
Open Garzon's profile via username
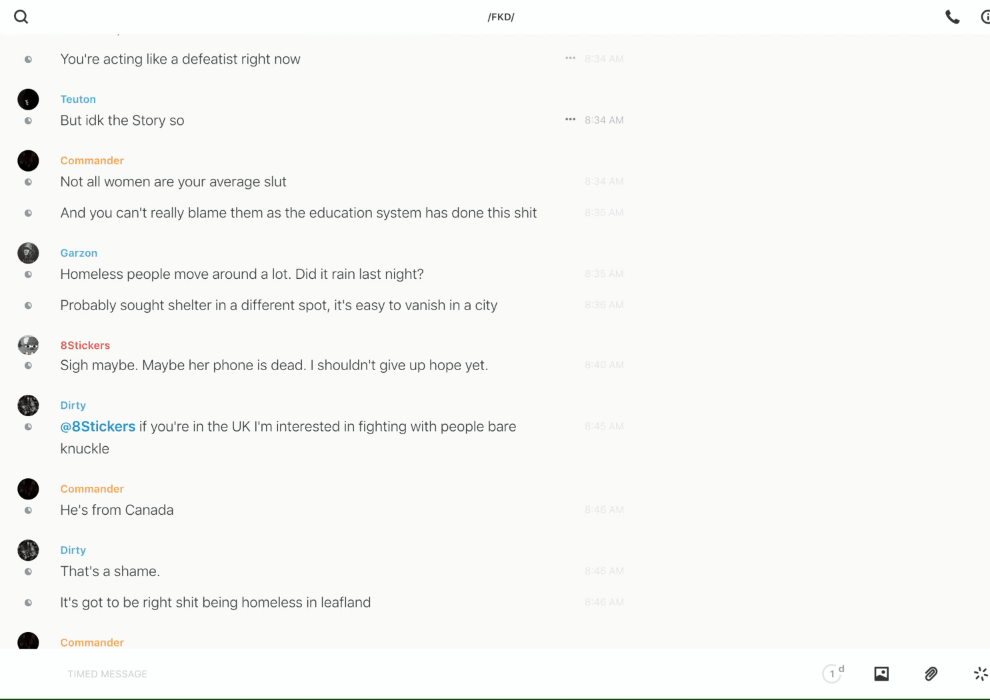pyautogui.click(x=79, y=253)
